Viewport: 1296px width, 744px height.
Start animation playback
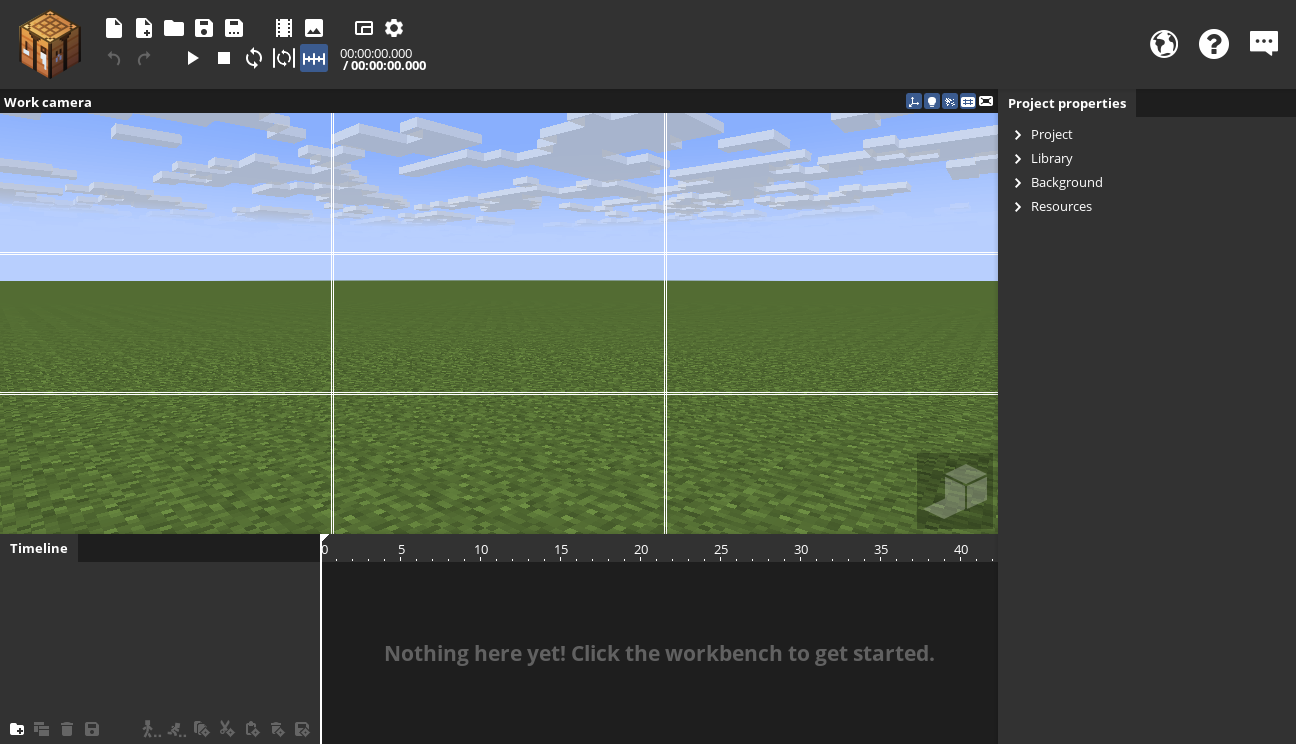[193, 58]
